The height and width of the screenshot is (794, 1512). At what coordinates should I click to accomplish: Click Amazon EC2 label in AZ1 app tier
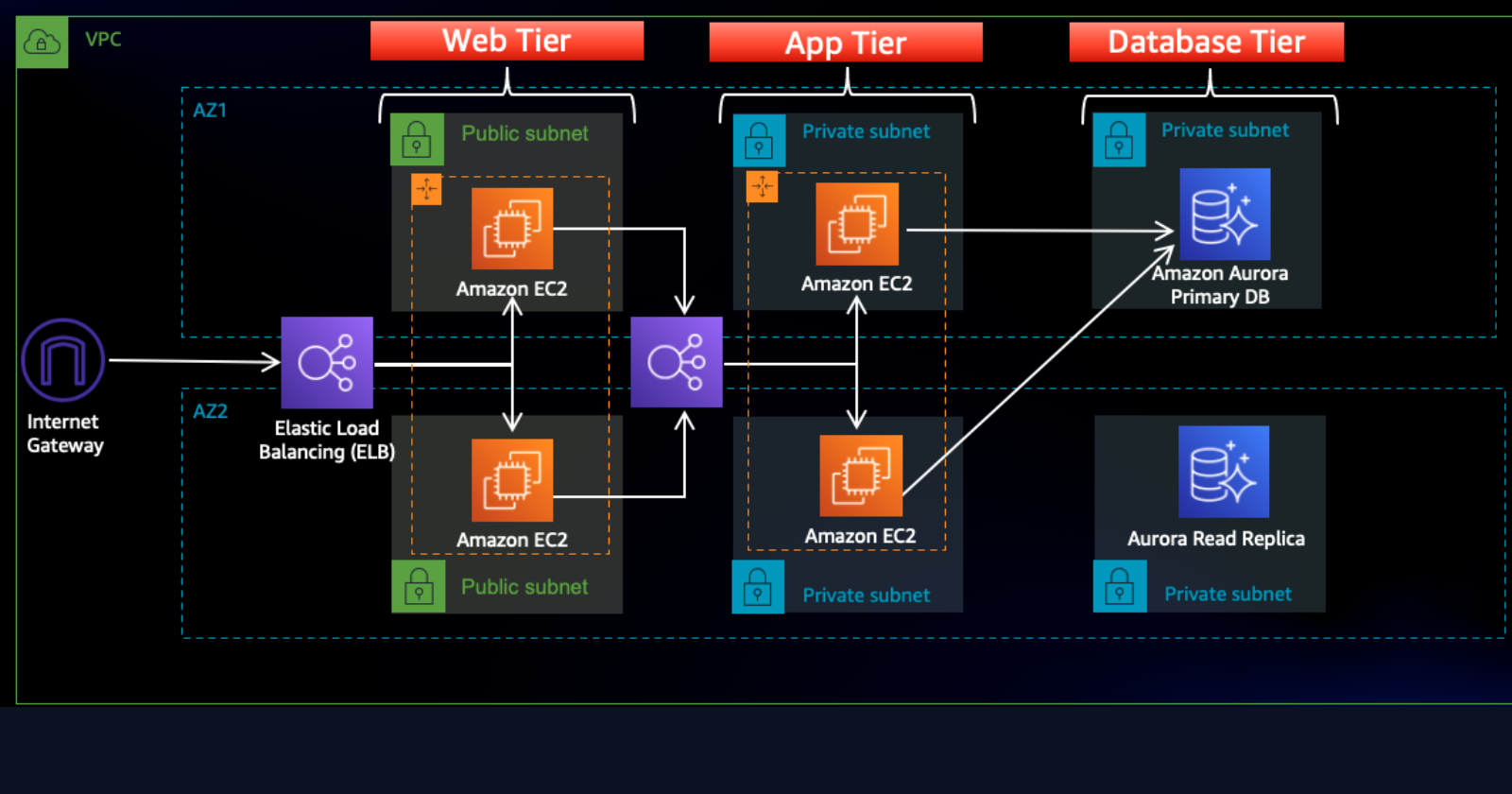coord(856,284)
